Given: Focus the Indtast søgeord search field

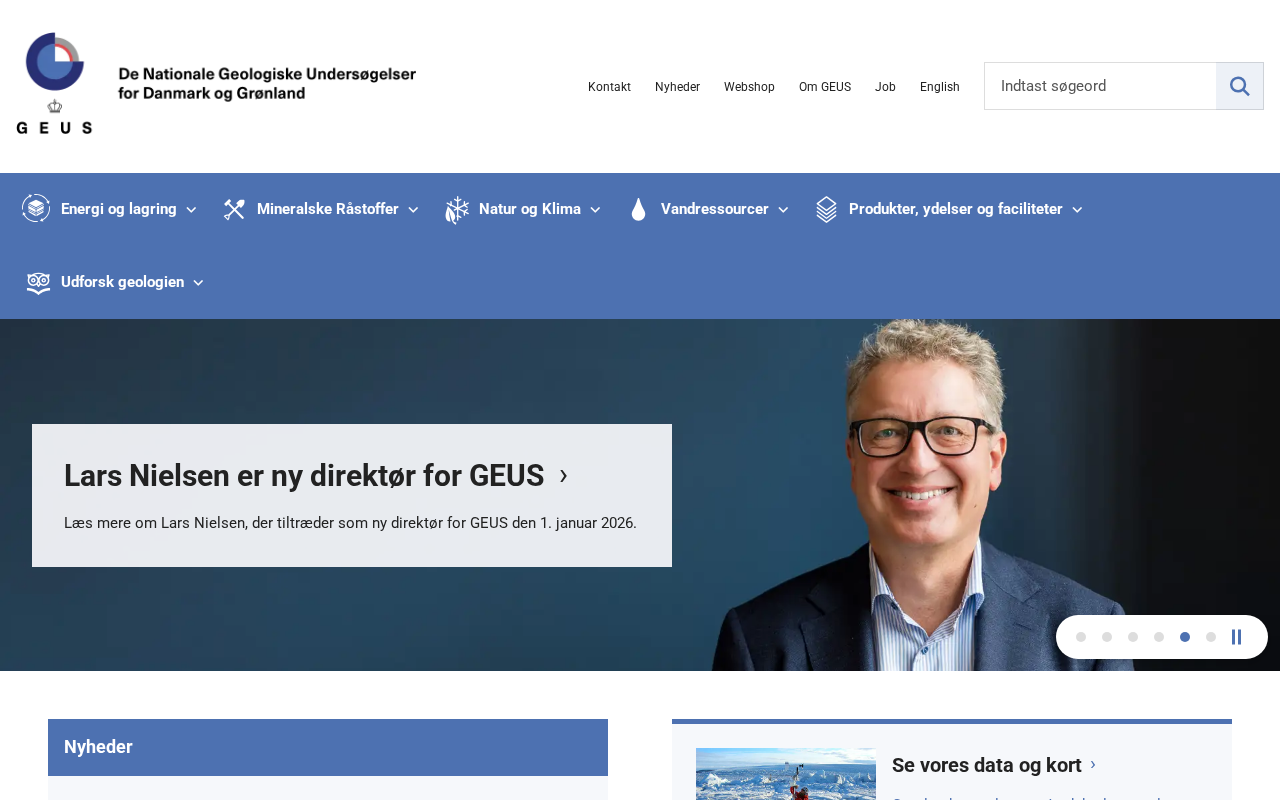Looking at the screenshot, I should pyautogui.click(x=1100, y=86).
